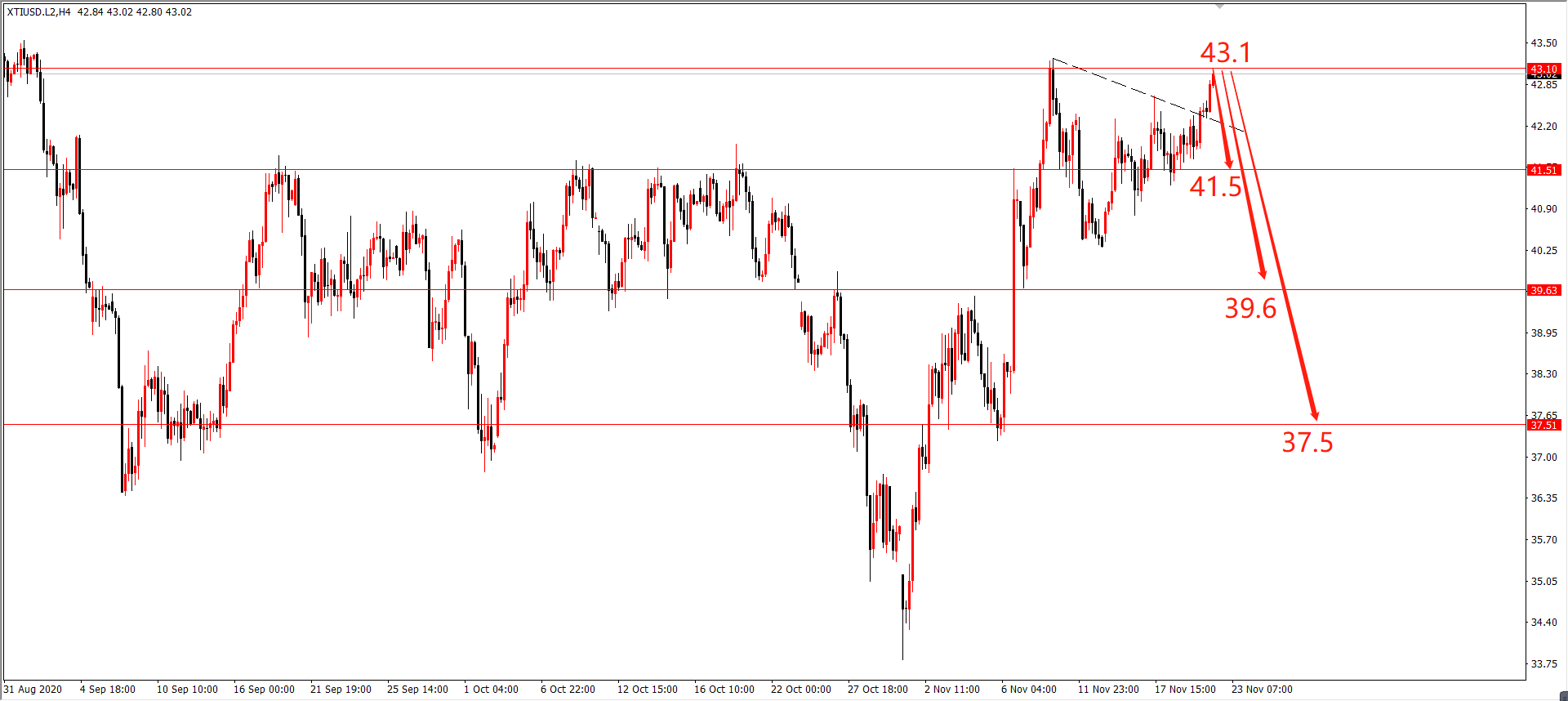Viewport: 1568px width, 701px height.
Task: Click the 16 Sep 00:00 date label
Action: tap(264, 690)
